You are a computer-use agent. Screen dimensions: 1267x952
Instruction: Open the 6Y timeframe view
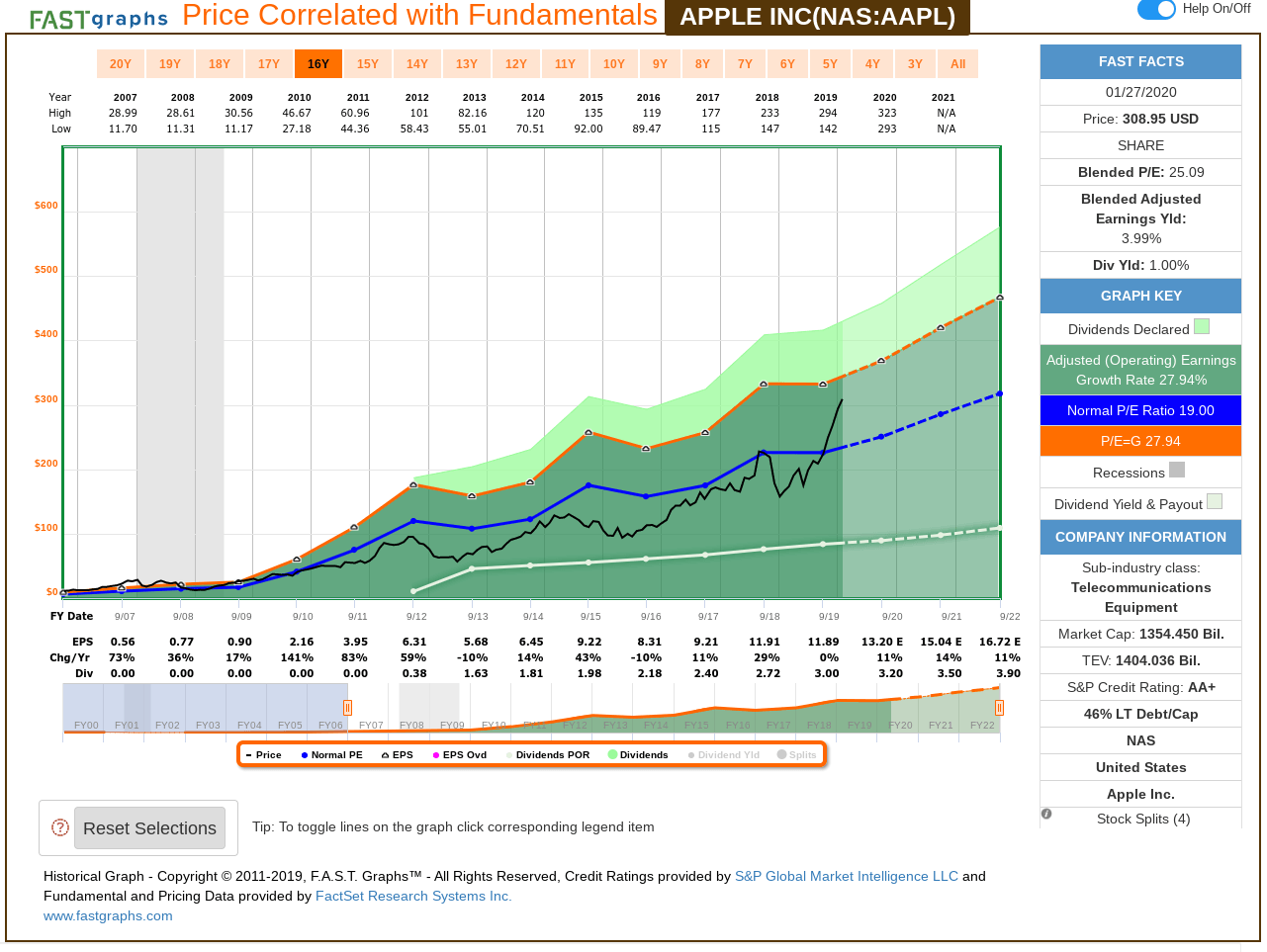[787, 64]
